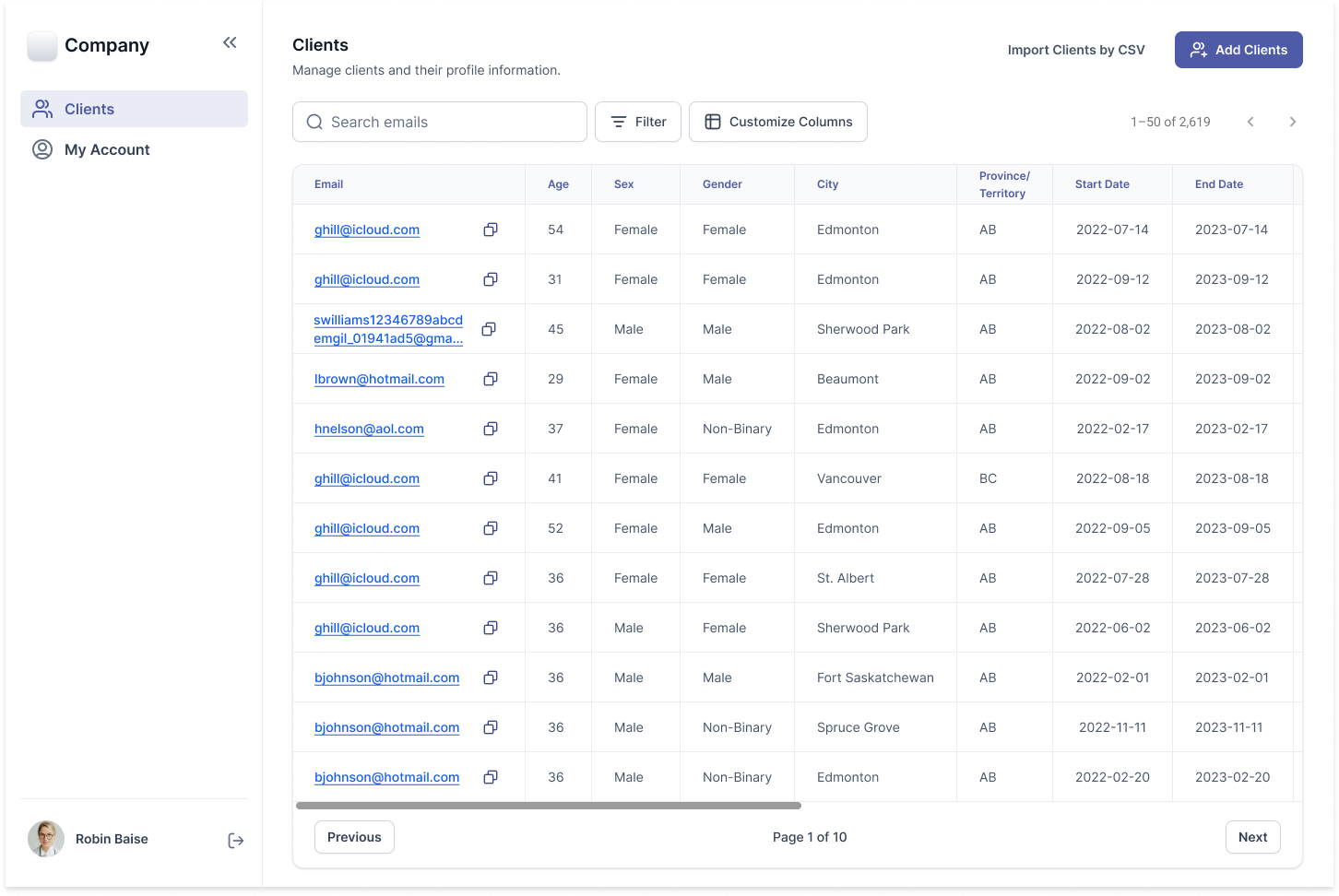Click the Next page button
1339x896 pixels.
coord(1251,837)
